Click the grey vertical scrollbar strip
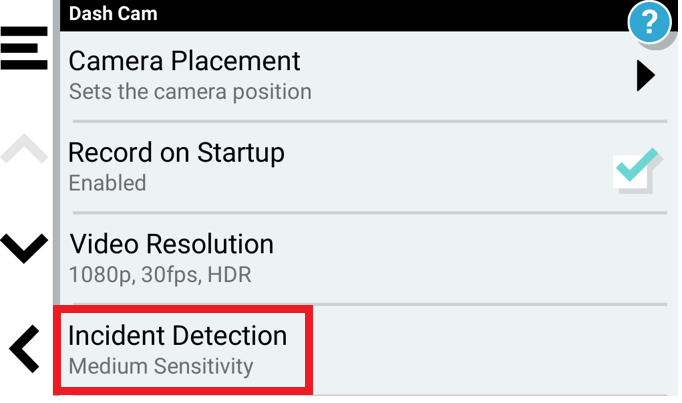Viewport: 682px width, 403px height. point(57,152)
